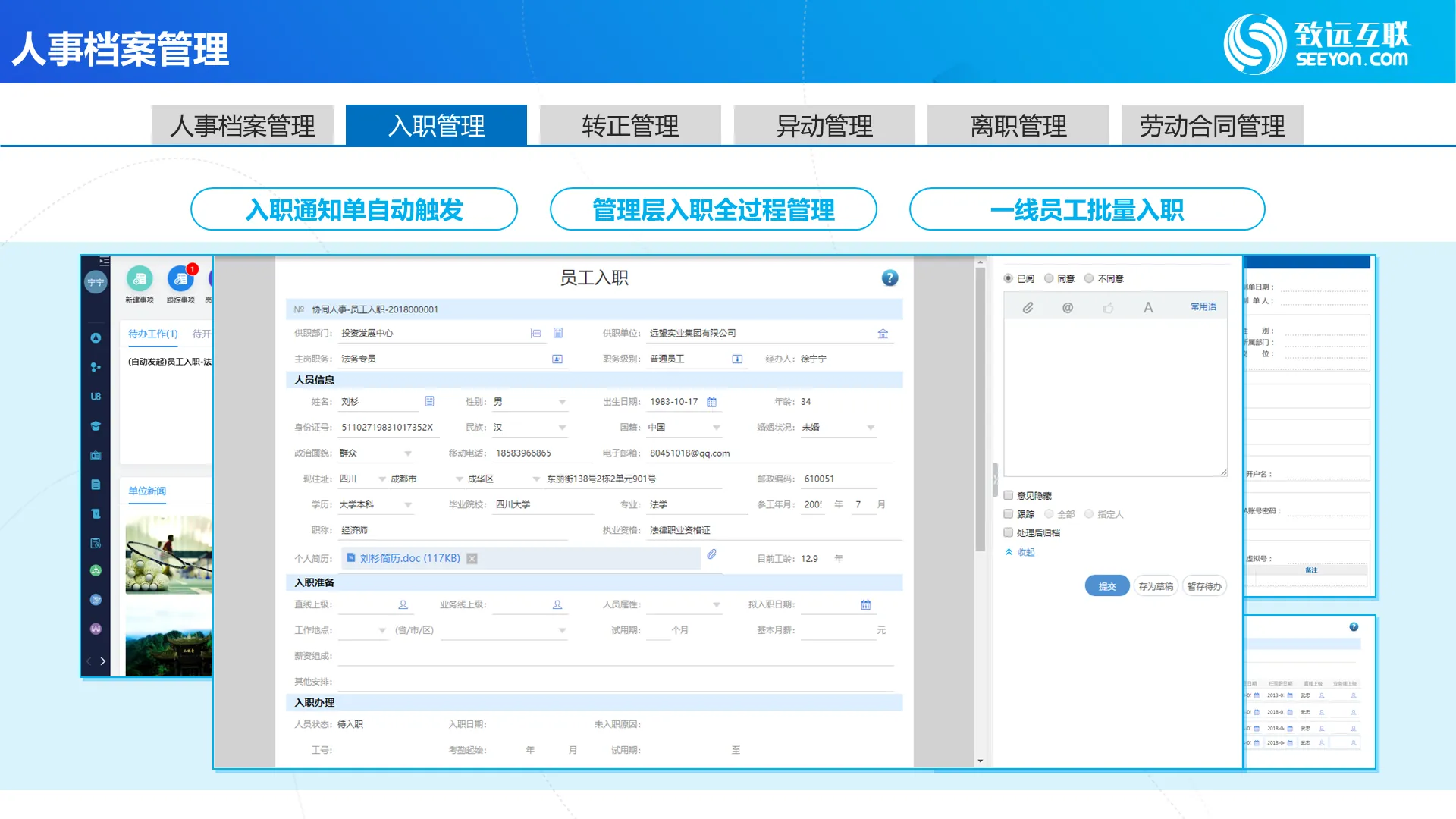Click the sidebar collapse toggle above the avatar
The width and height of the screenshot is (1456, 819).
coord(104,261)
